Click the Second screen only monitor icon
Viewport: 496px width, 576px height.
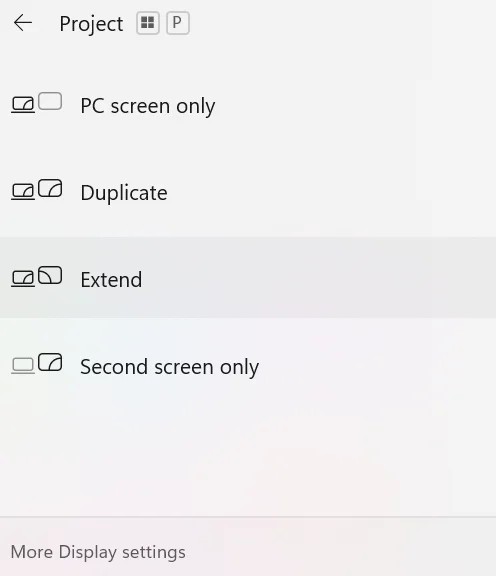50,362
